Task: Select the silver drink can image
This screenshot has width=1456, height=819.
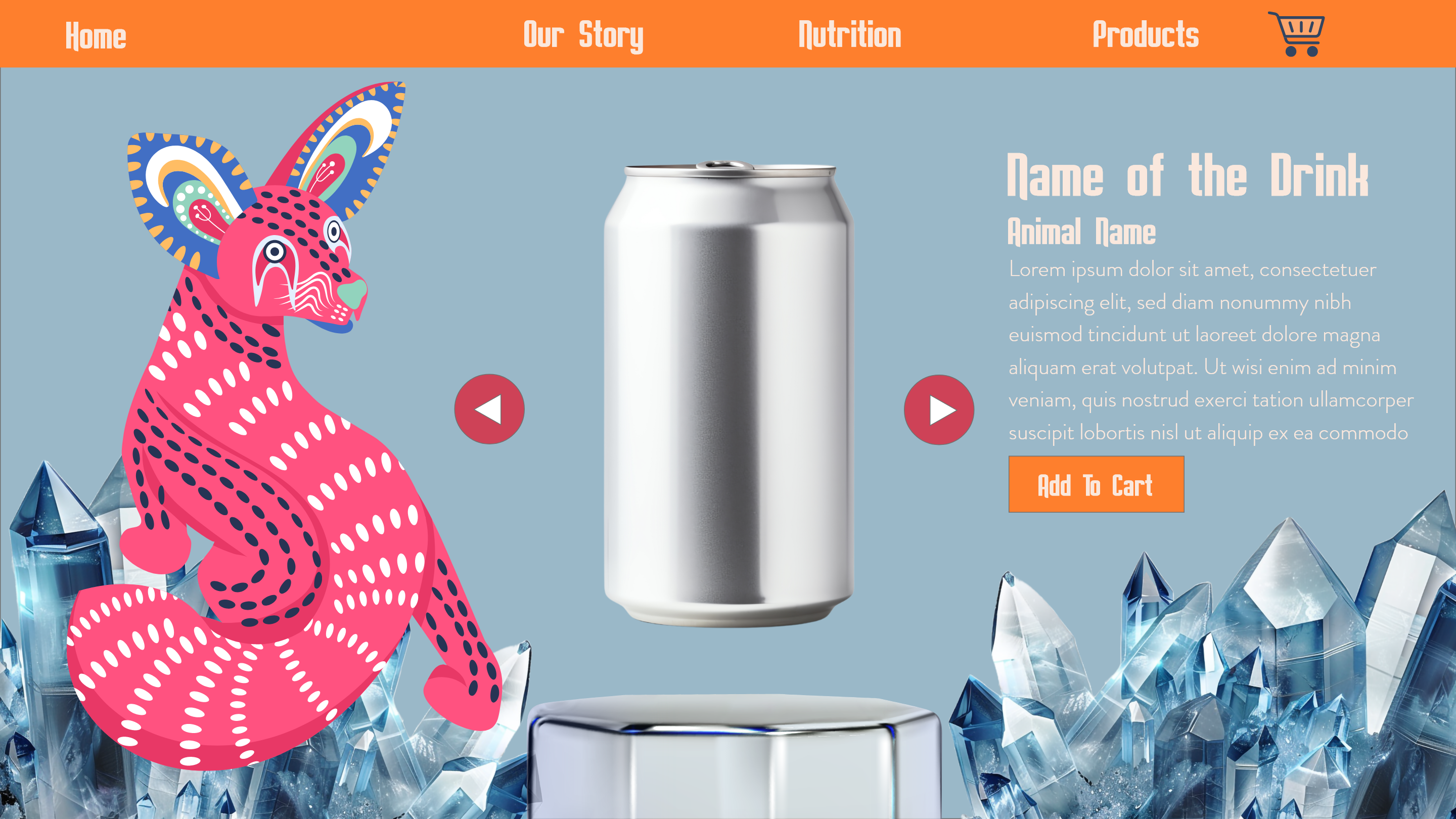Action: 728,393
